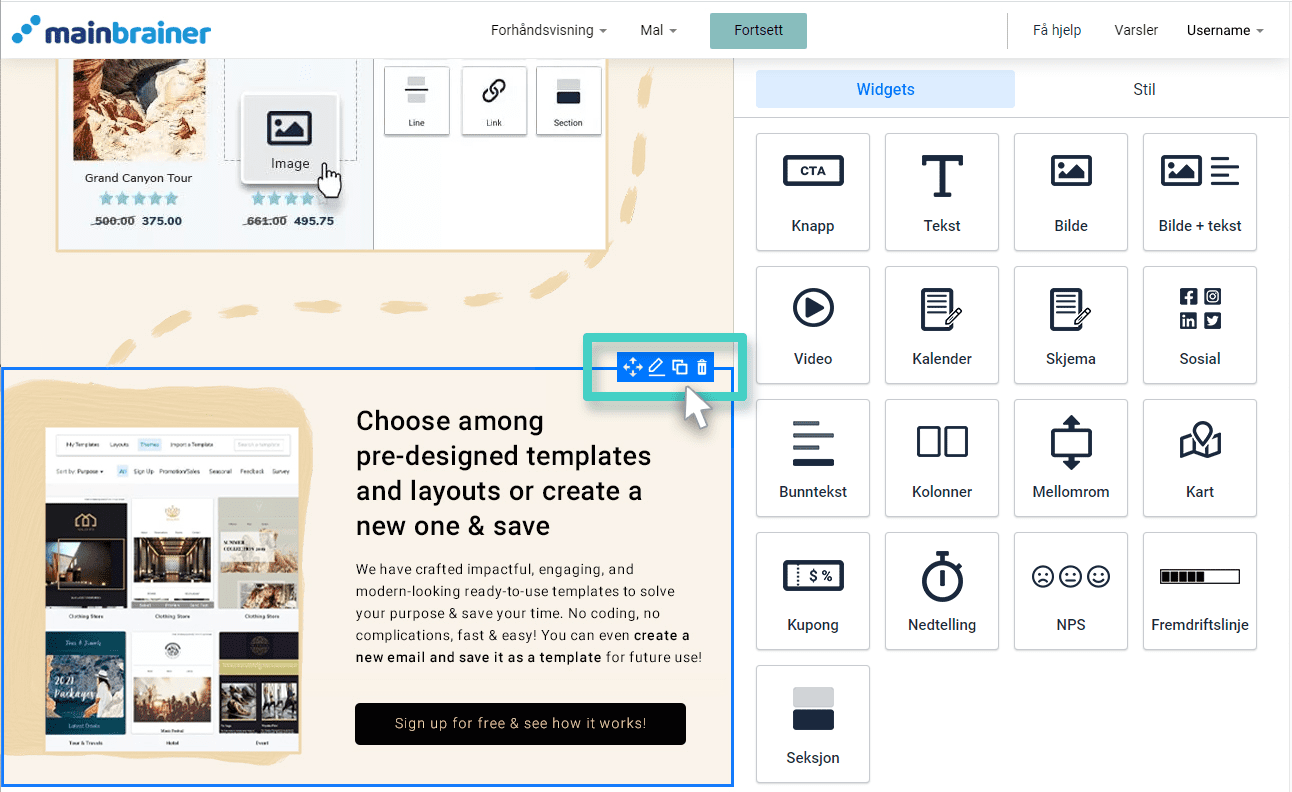Image resolution: width=1292 pixels, height=792 pixels.
Task: Open the edit pencil on selected section
Action: [656, 367]
